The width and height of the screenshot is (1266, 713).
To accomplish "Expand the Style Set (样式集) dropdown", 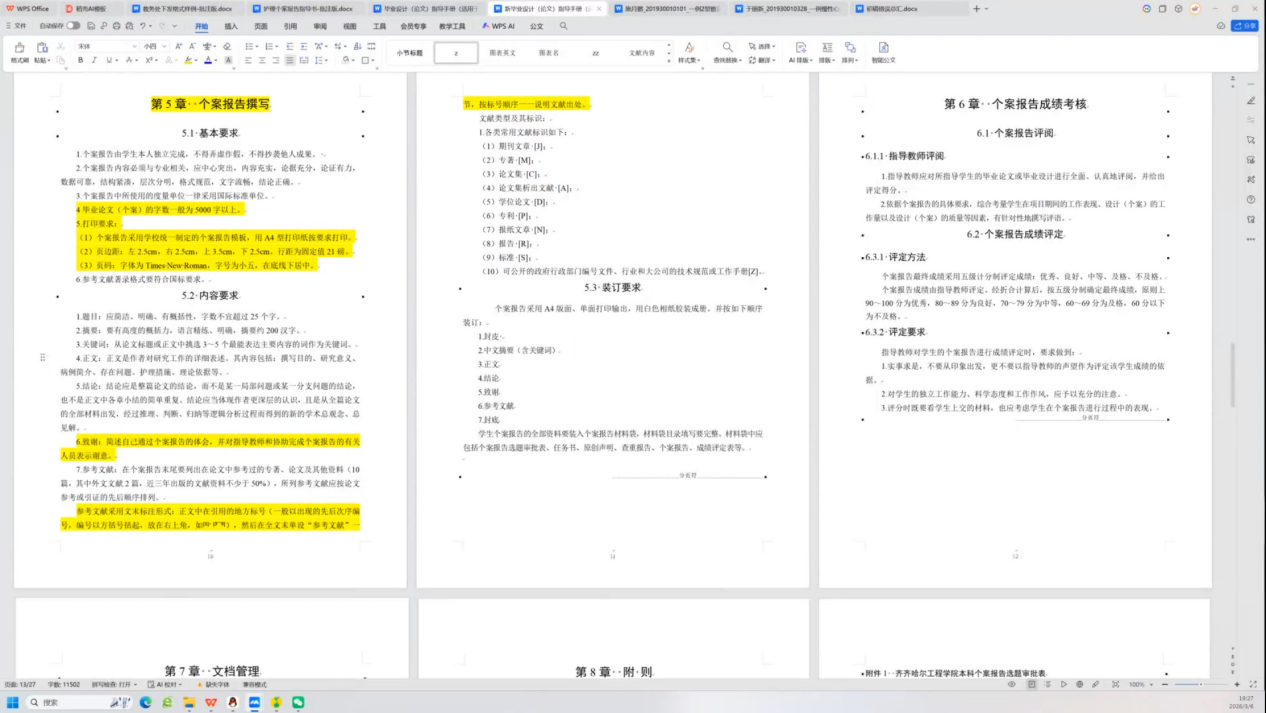I will tap(688, 53).
